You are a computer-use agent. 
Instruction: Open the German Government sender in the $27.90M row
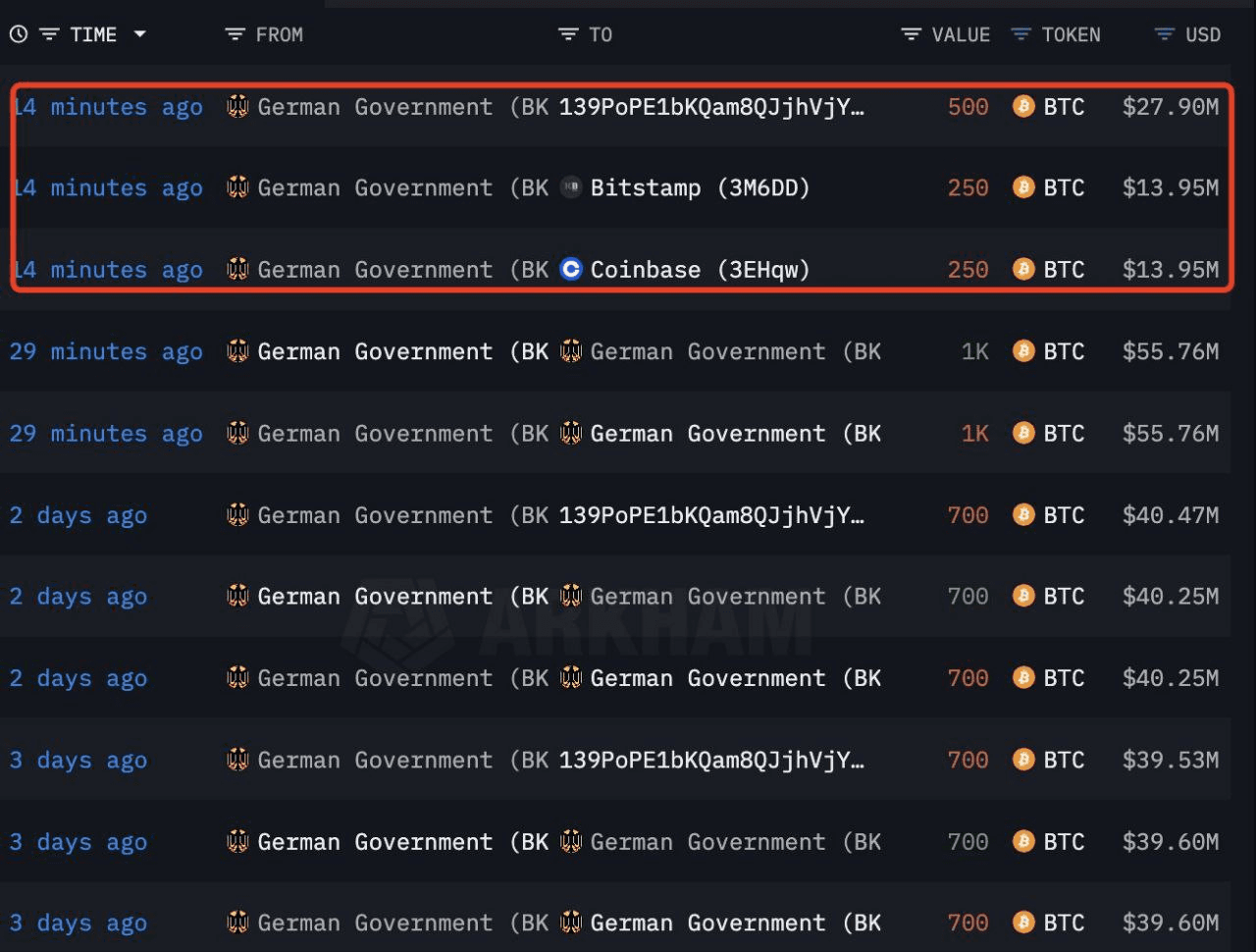pyautogui.click(x=402, y=107)
